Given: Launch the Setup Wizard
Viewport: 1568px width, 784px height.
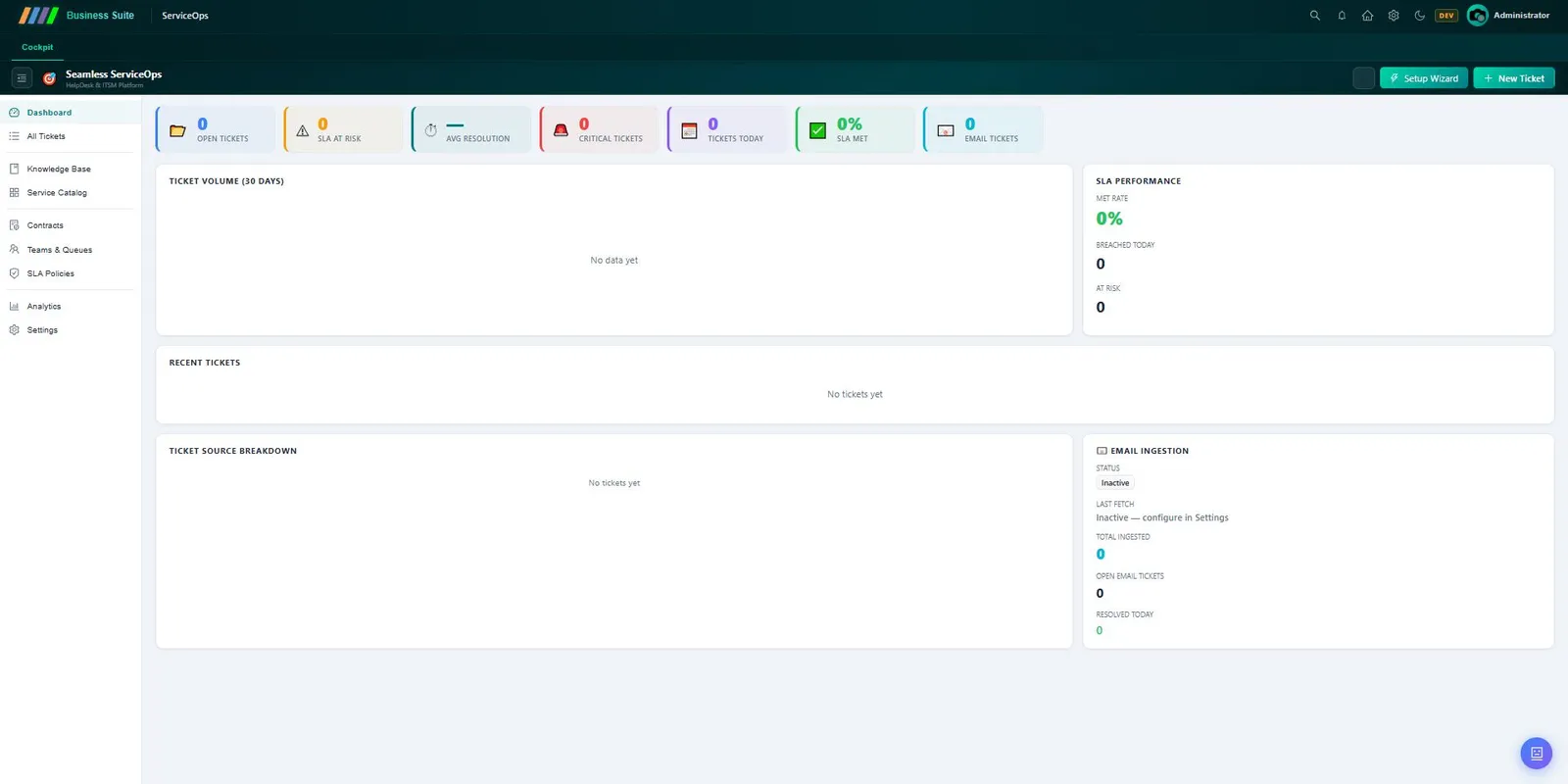Looking at the screenshot, I should click(1424, 78).
